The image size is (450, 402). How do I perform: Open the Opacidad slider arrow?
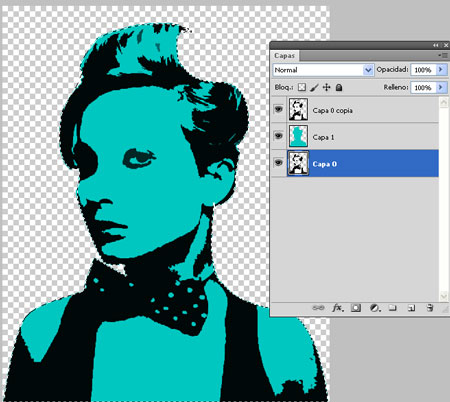441,70
